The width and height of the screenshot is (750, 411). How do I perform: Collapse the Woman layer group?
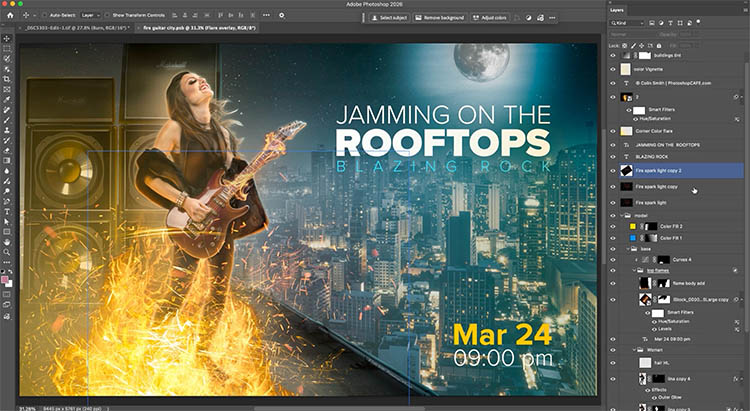click(635, 350)
